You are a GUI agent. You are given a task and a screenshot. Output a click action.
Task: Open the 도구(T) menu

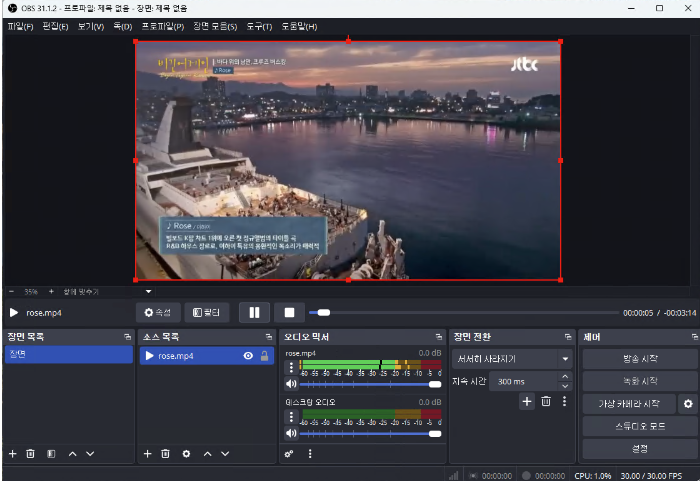click(x=259, y=26)
